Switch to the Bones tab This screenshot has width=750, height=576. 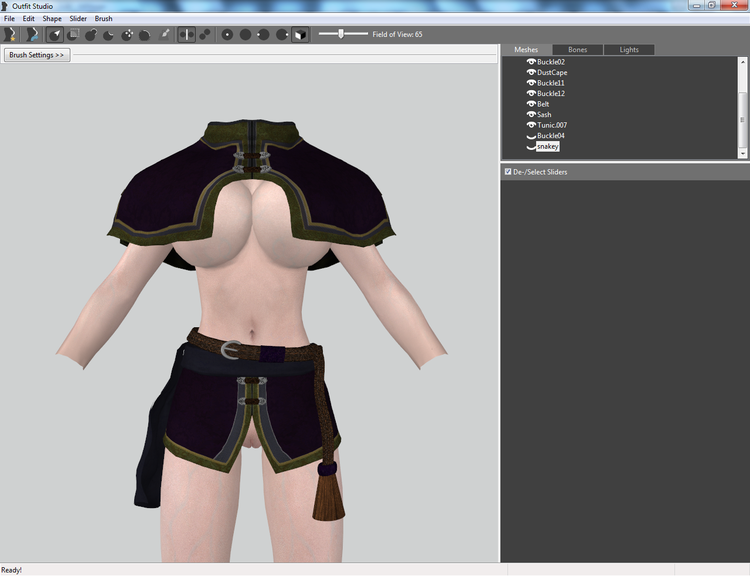(x=577, y=50)
